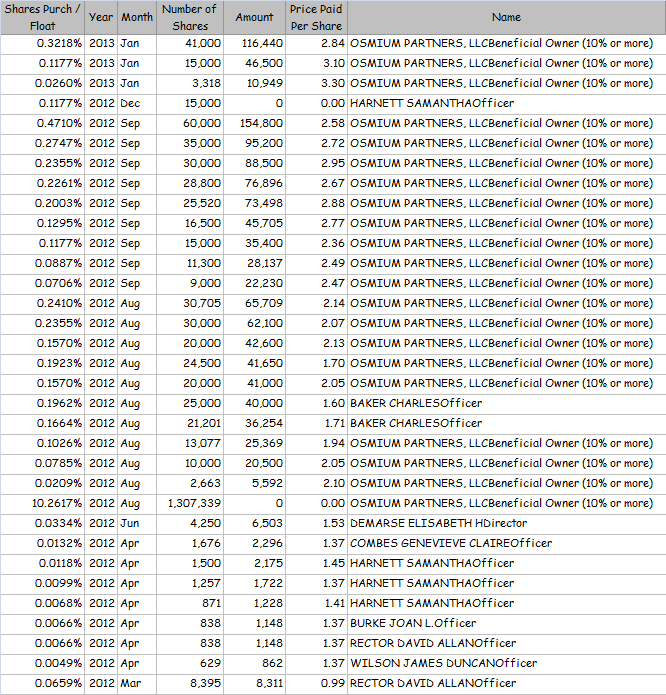Click the 25,369 amount cell
Image resolution: width=666 pixels, height=695 pixels.
[x=254, y=443]
